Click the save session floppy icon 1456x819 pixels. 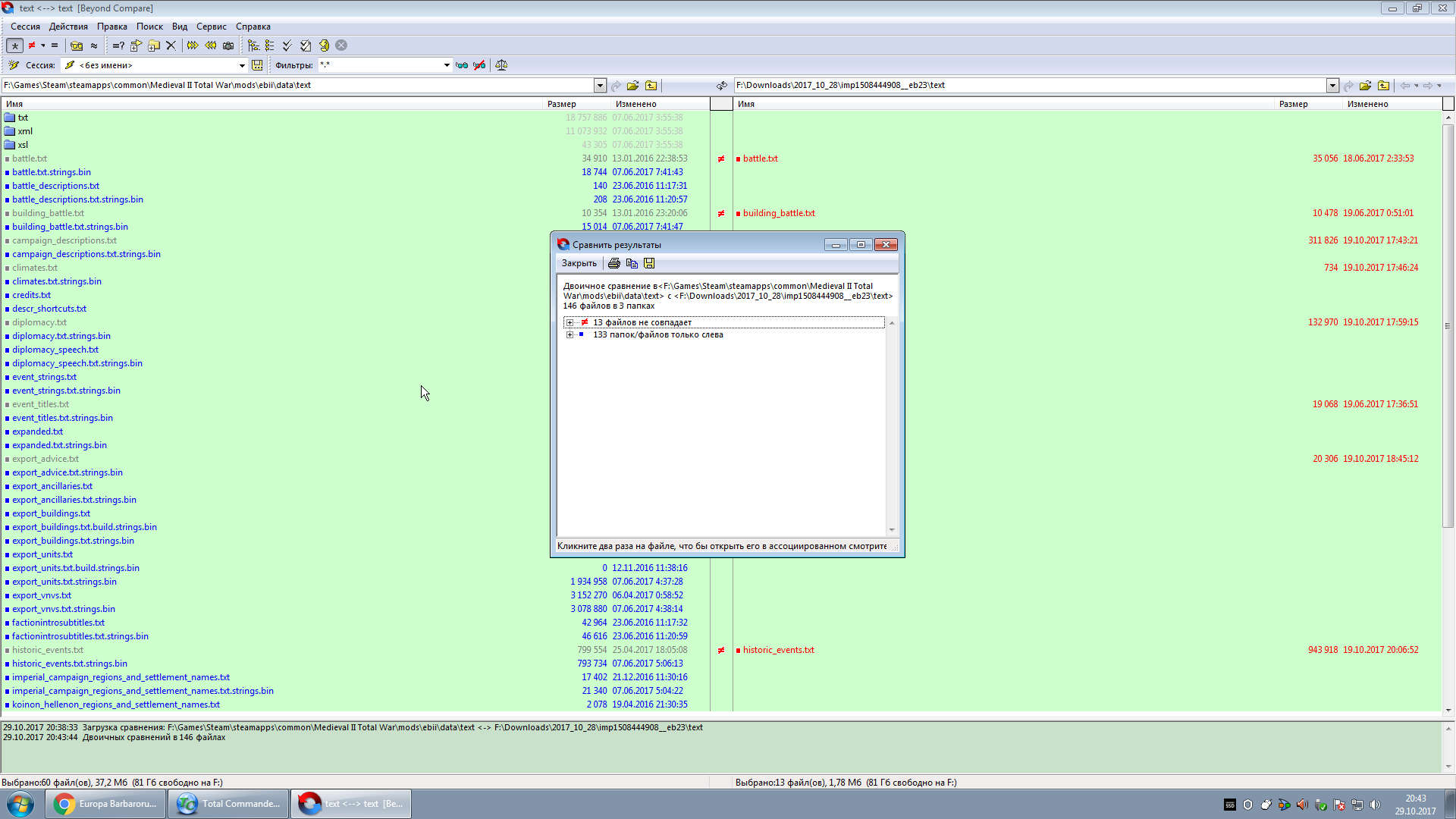click(x=257, y=65)
